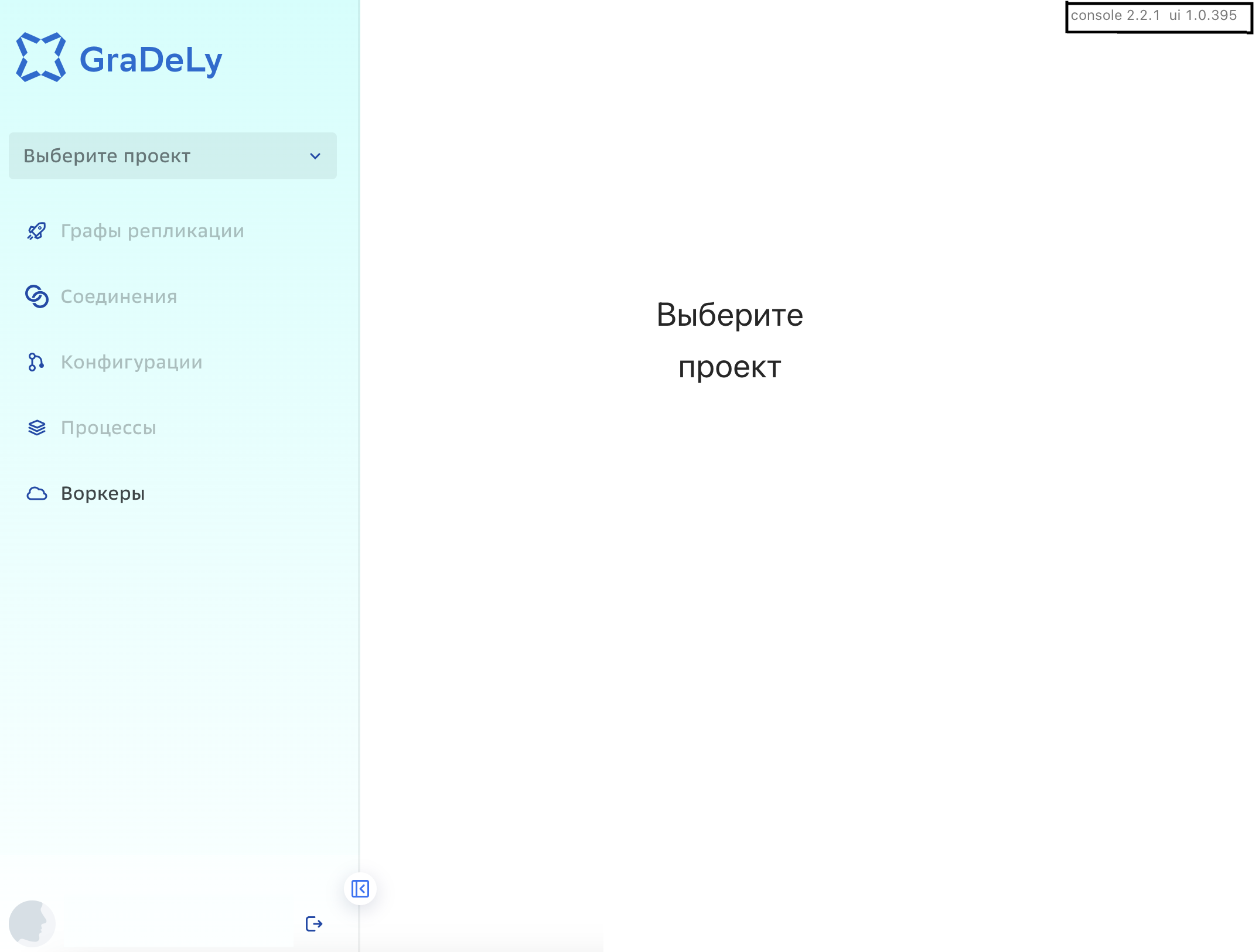Open the 'Выберите проект' project dropdown
Viewport: 1259px width, 952px height.
tap(173, 156)
